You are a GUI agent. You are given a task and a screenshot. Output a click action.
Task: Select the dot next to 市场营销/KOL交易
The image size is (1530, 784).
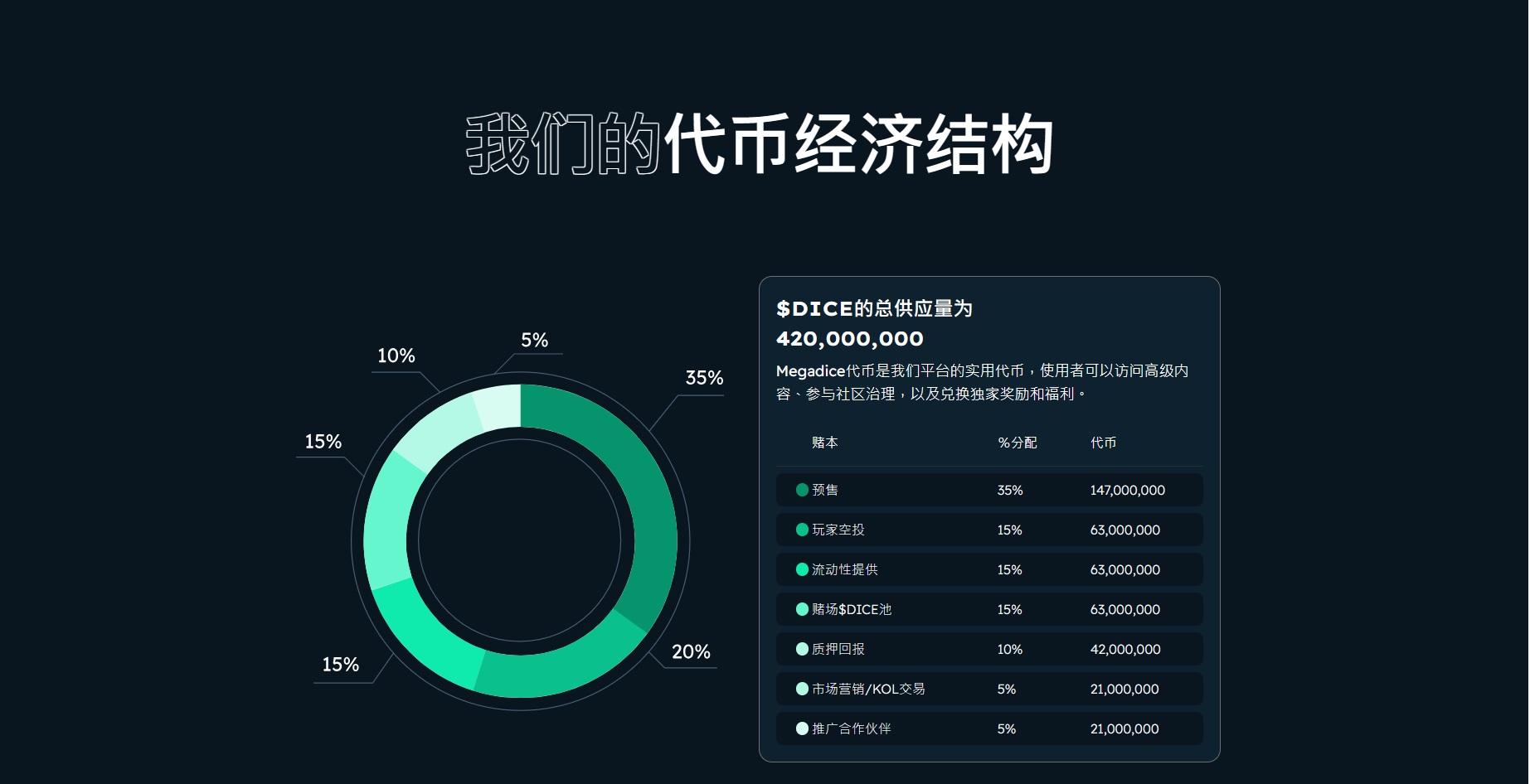coord(802,689)
